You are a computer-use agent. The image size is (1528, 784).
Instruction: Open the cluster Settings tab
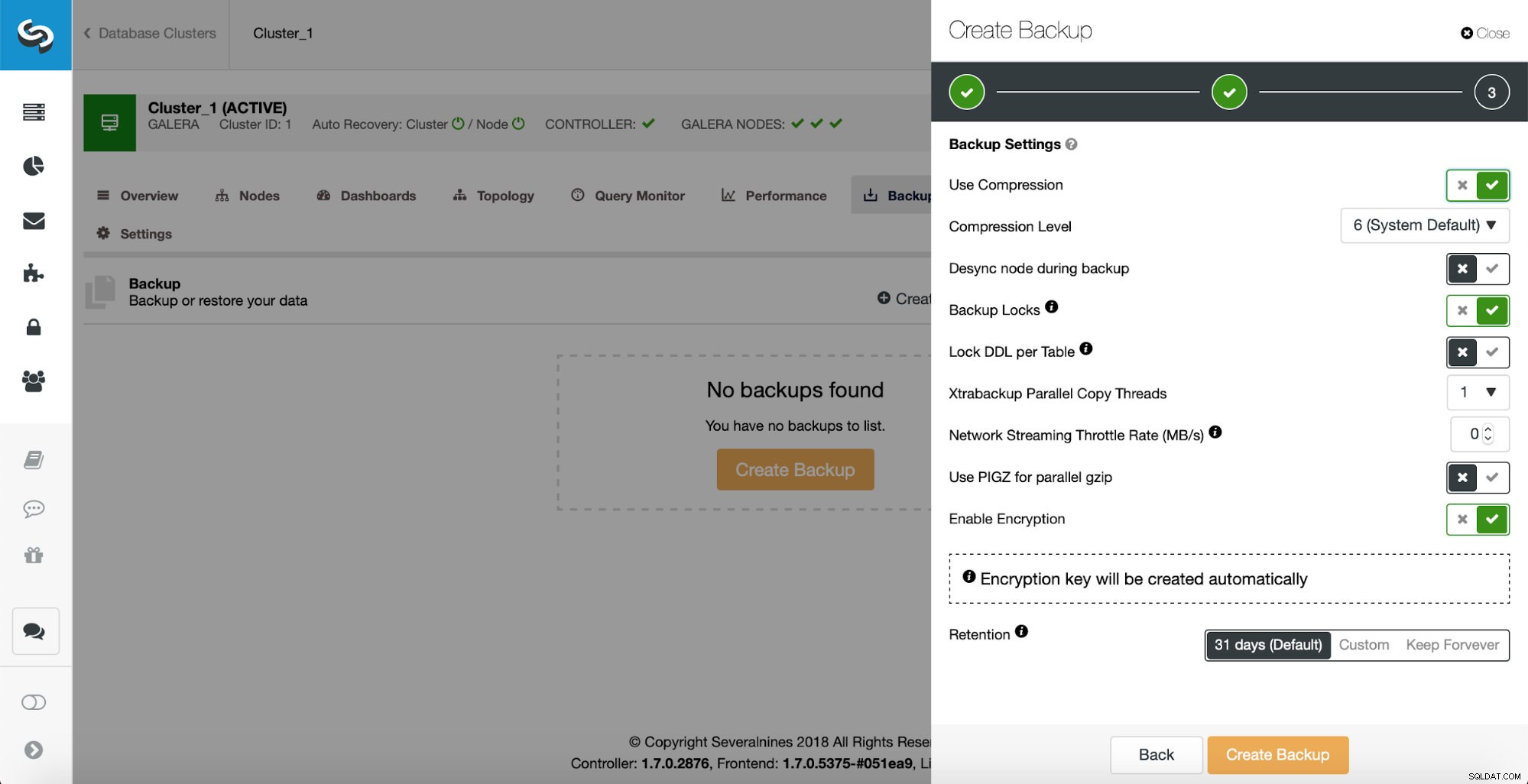point(134,234)
